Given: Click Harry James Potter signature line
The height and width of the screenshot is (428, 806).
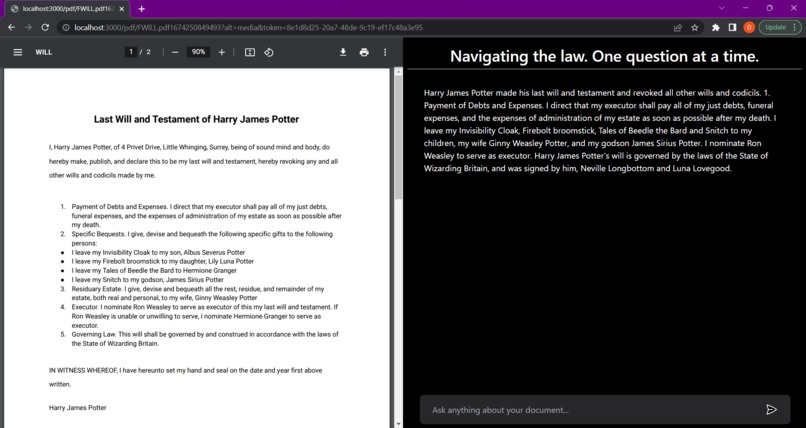Looking at the screenshot, I should [x=78, y=407].
